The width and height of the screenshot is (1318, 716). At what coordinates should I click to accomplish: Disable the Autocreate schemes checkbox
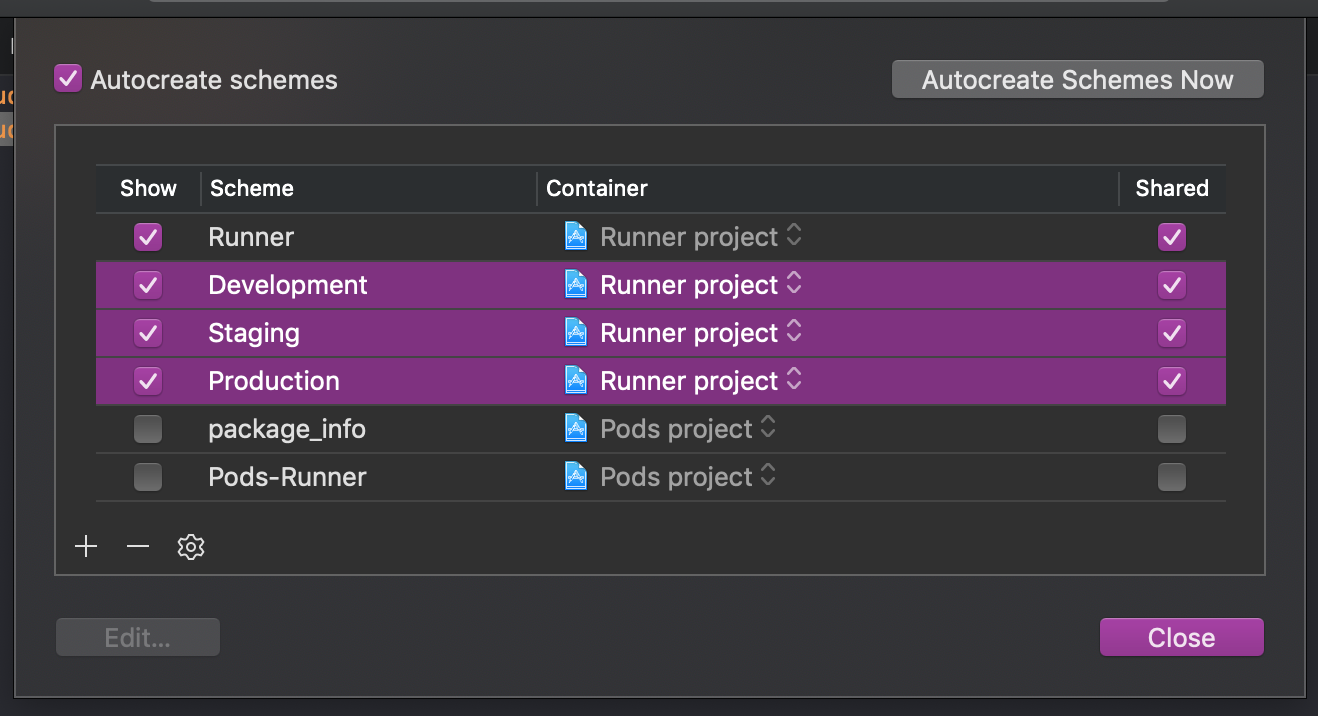68,80
